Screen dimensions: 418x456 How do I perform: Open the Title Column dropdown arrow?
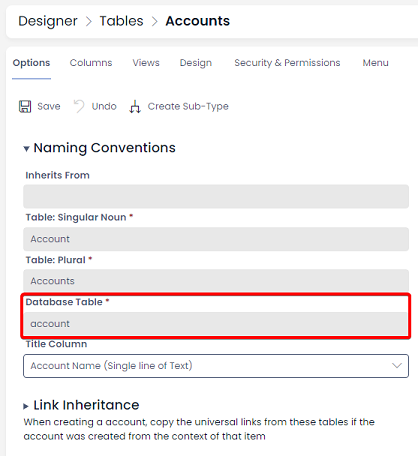pyautogui.click(x=397, y=366)
